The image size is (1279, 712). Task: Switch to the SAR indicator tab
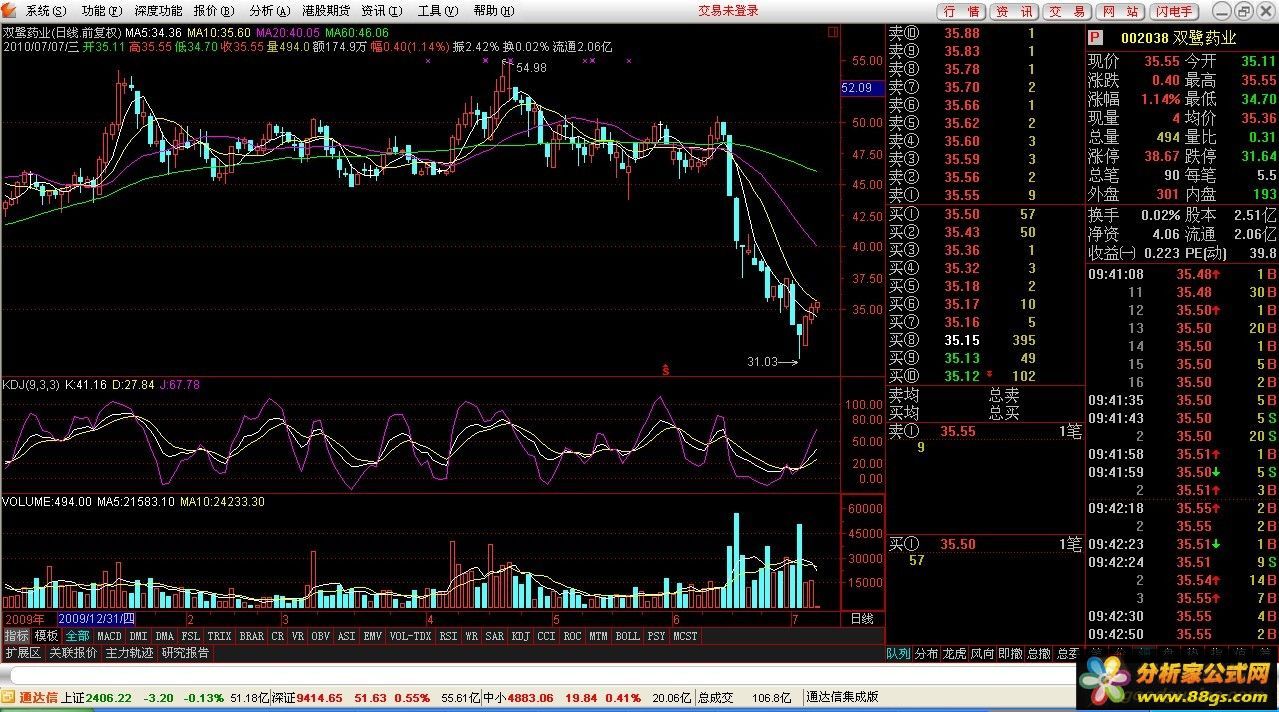coord(495,636)
